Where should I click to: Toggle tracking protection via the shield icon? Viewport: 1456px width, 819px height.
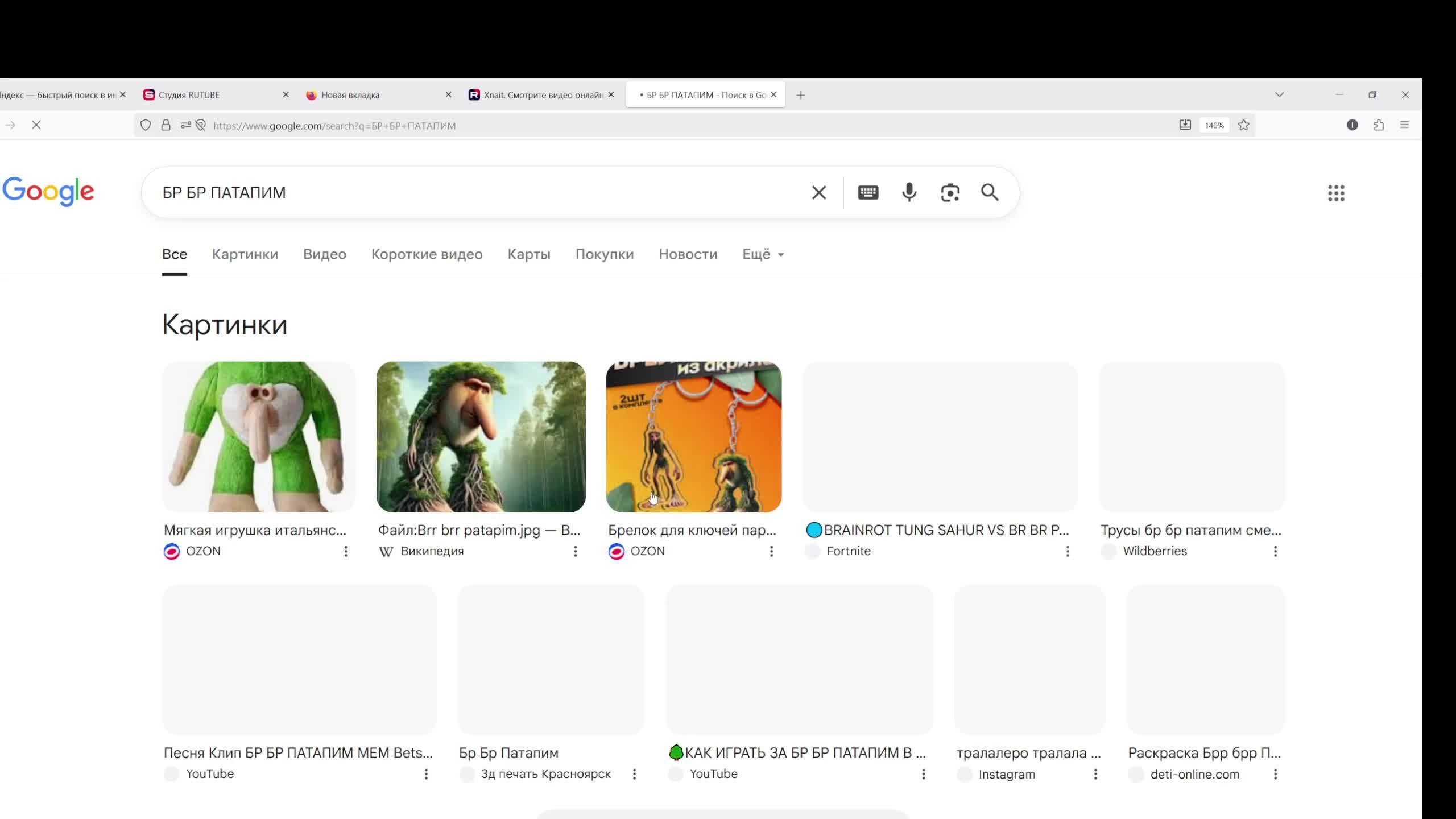click(145, 125)
